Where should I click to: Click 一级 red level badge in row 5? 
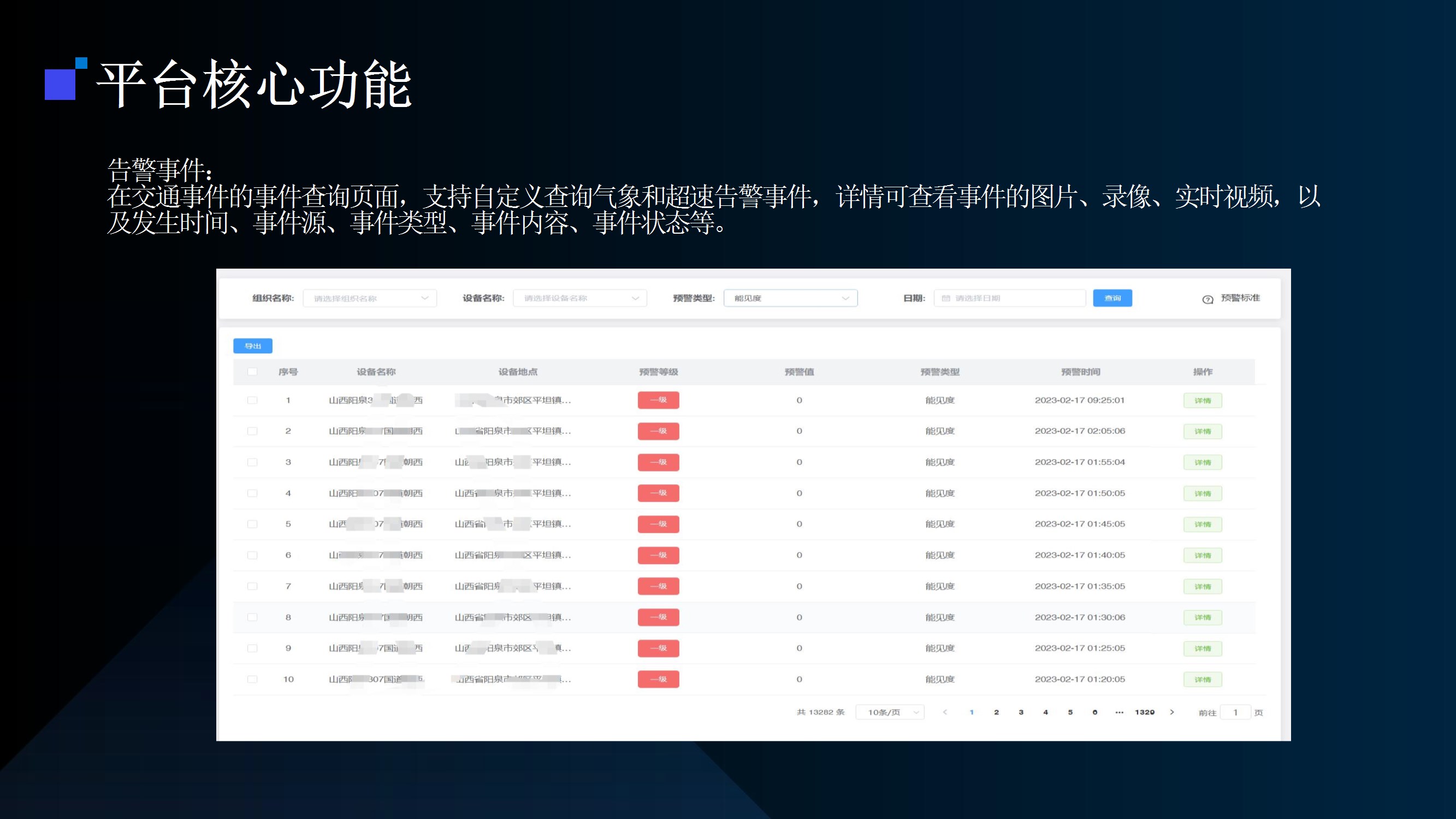658,524
